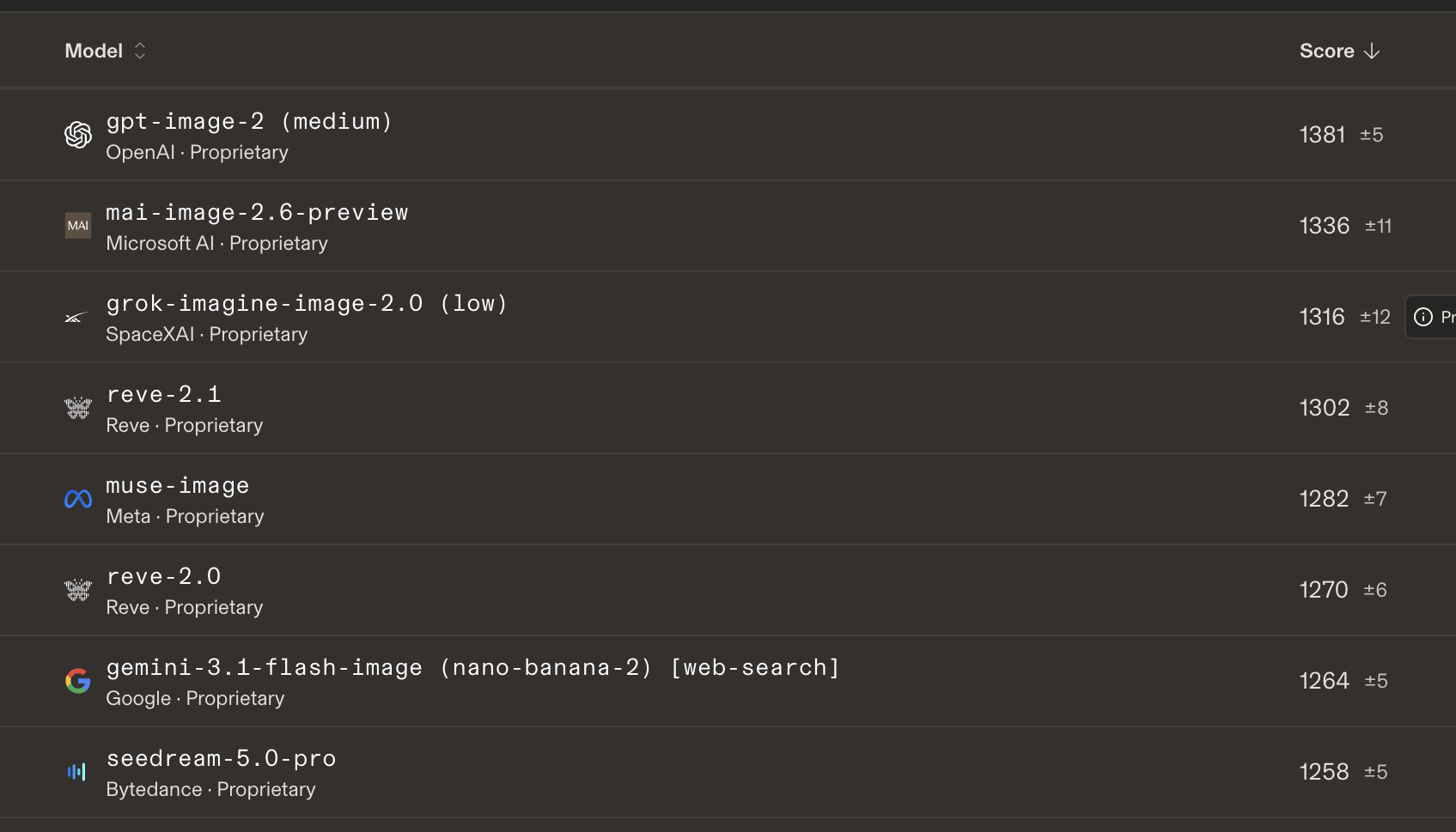Screen dimensions: 1456x832
Task: Click the ±7 margin for muse-image
Action: click(x=1375, y=499)
